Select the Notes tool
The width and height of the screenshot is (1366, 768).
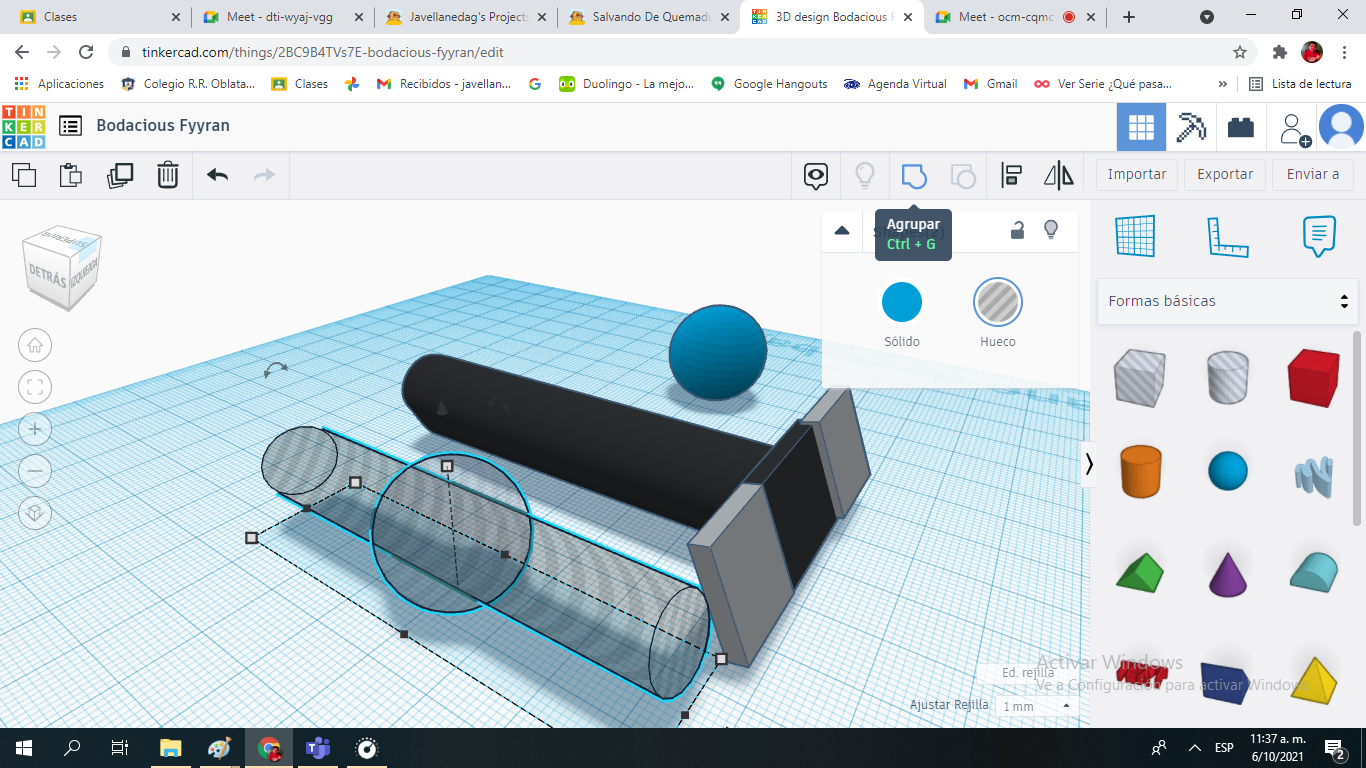(x=1319, y=236)
